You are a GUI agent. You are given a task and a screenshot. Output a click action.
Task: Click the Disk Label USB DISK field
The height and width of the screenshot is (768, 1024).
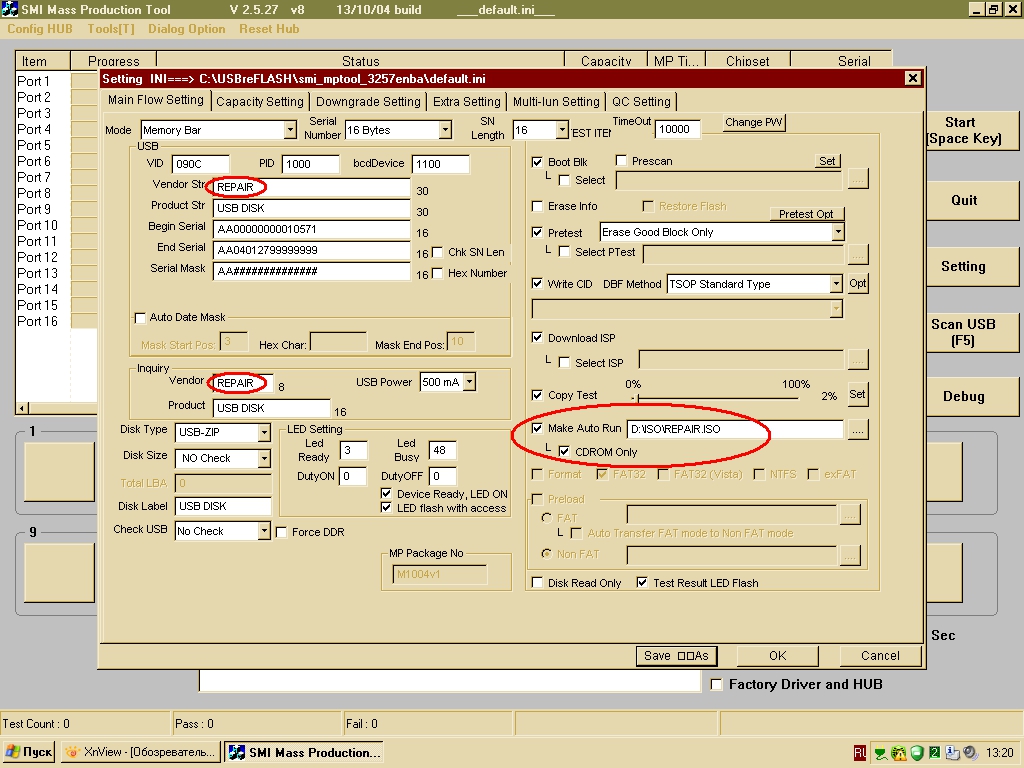click(223, 506)
